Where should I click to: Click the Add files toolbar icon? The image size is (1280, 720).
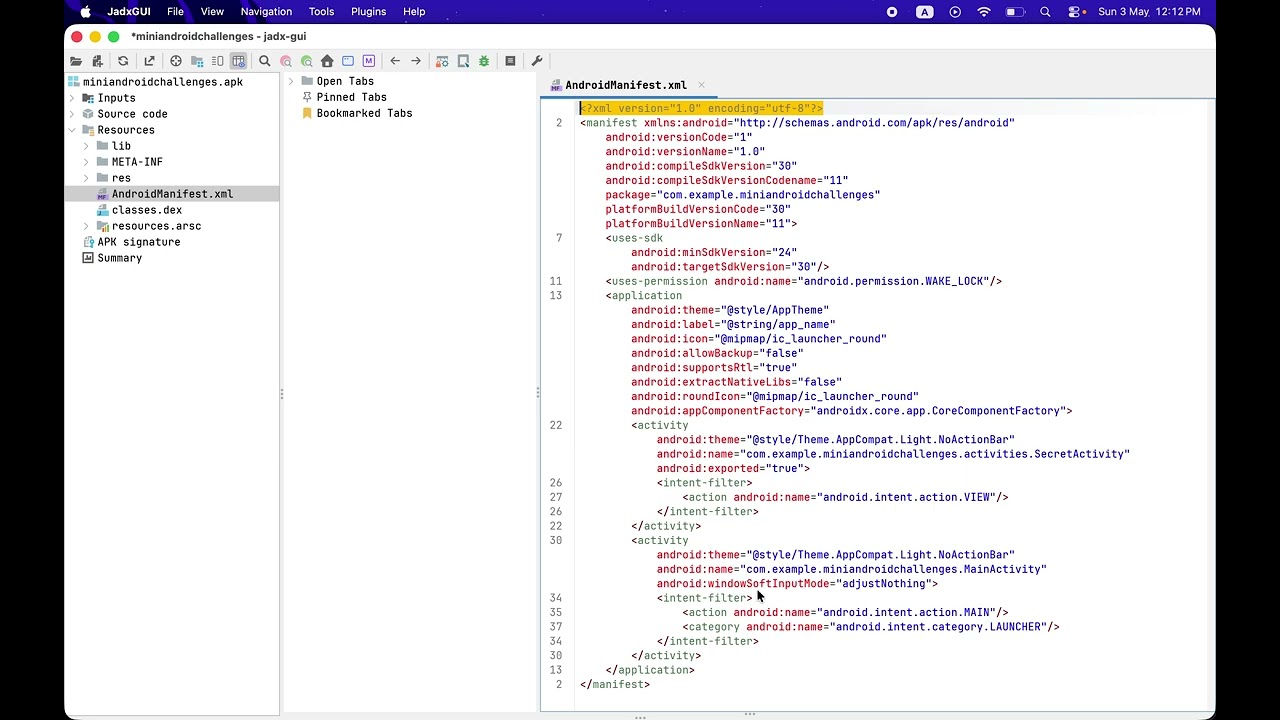click(x=97, y=61)
